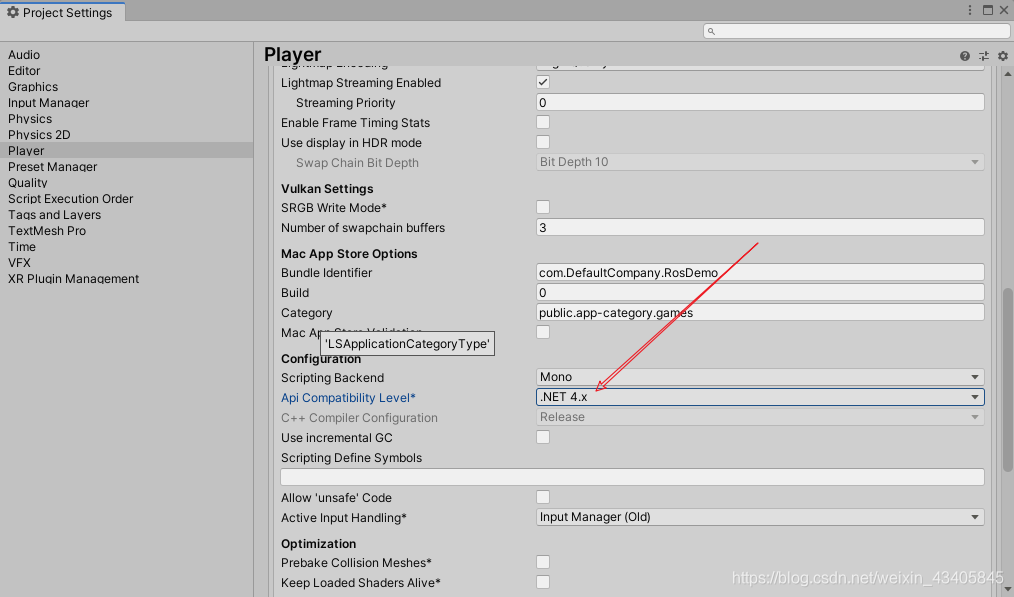
Task: Open the Player settings gear menu
Action: pyautogui.click(x=1002, y=56)
